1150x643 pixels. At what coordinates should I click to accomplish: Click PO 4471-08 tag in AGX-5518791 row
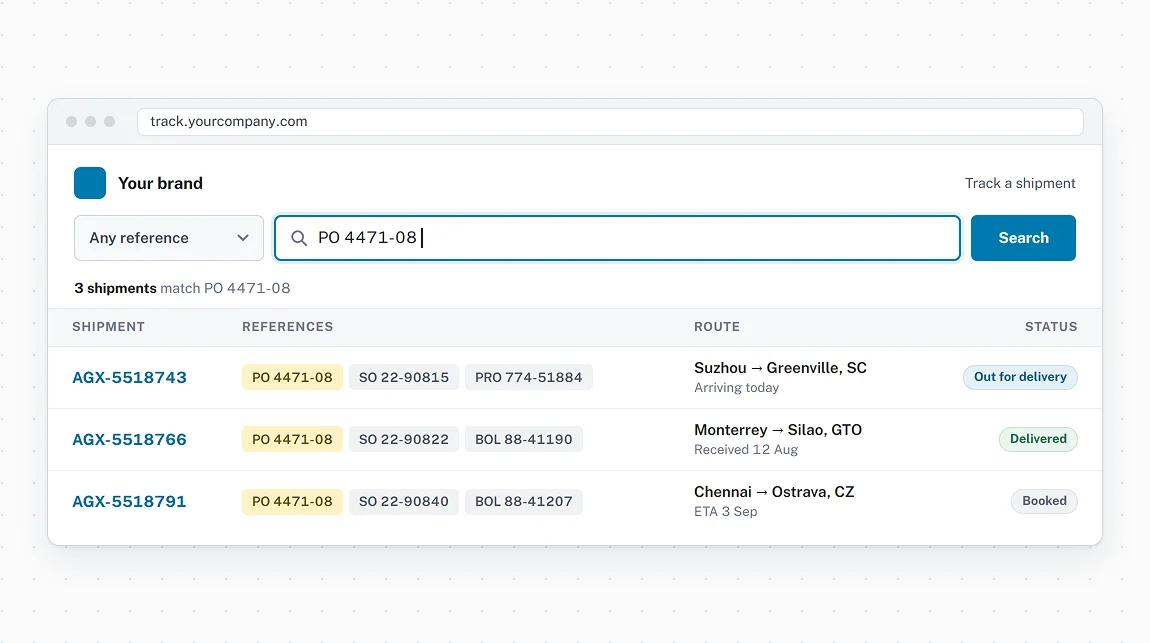(292, 501)
